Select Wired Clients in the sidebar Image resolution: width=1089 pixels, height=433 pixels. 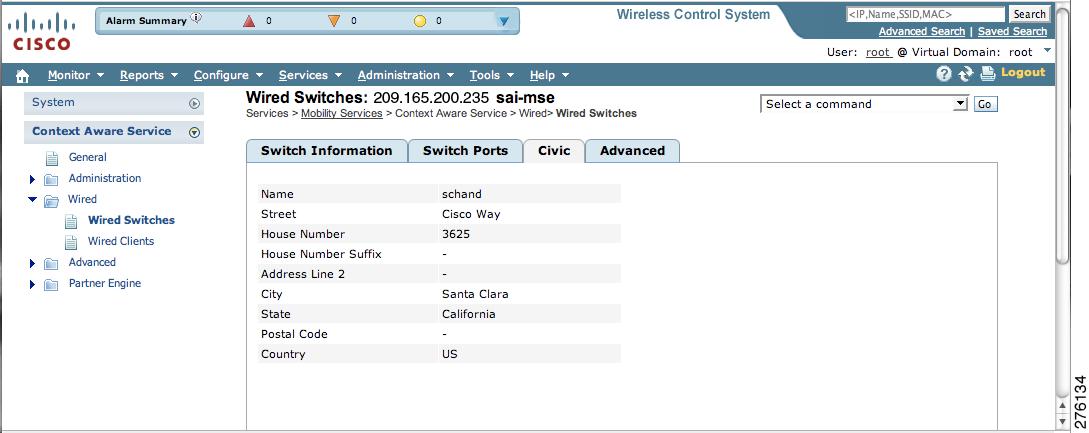point(121,241)
